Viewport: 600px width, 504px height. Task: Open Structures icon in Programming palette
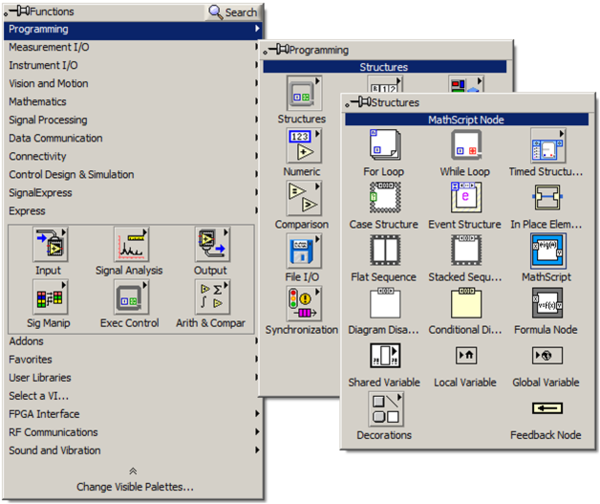304,93
